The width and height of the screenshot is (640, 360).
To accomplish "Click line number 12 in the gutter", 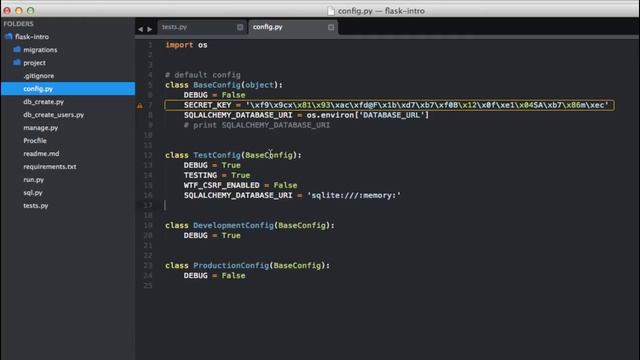I will coord(148,155).
